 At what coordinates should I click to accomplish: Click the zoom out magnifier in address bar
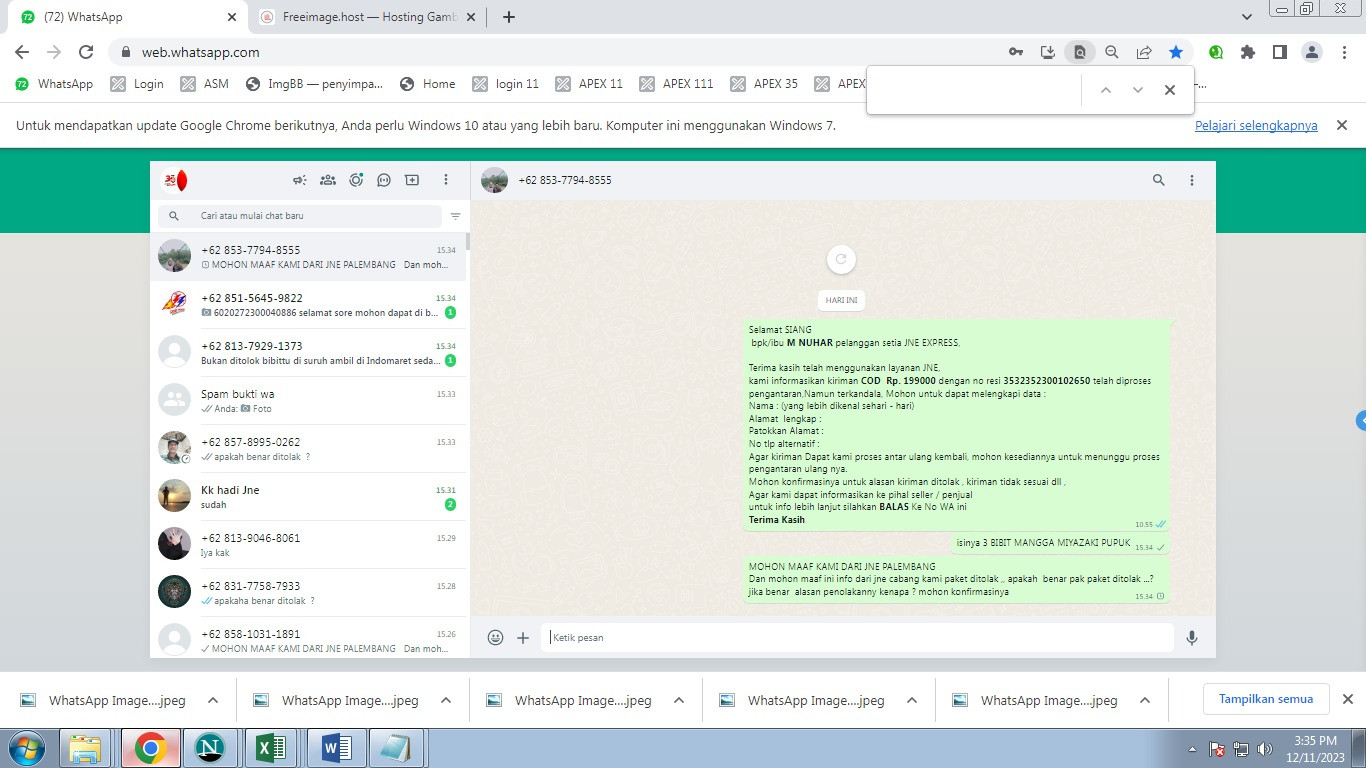tap(1111, 52)
